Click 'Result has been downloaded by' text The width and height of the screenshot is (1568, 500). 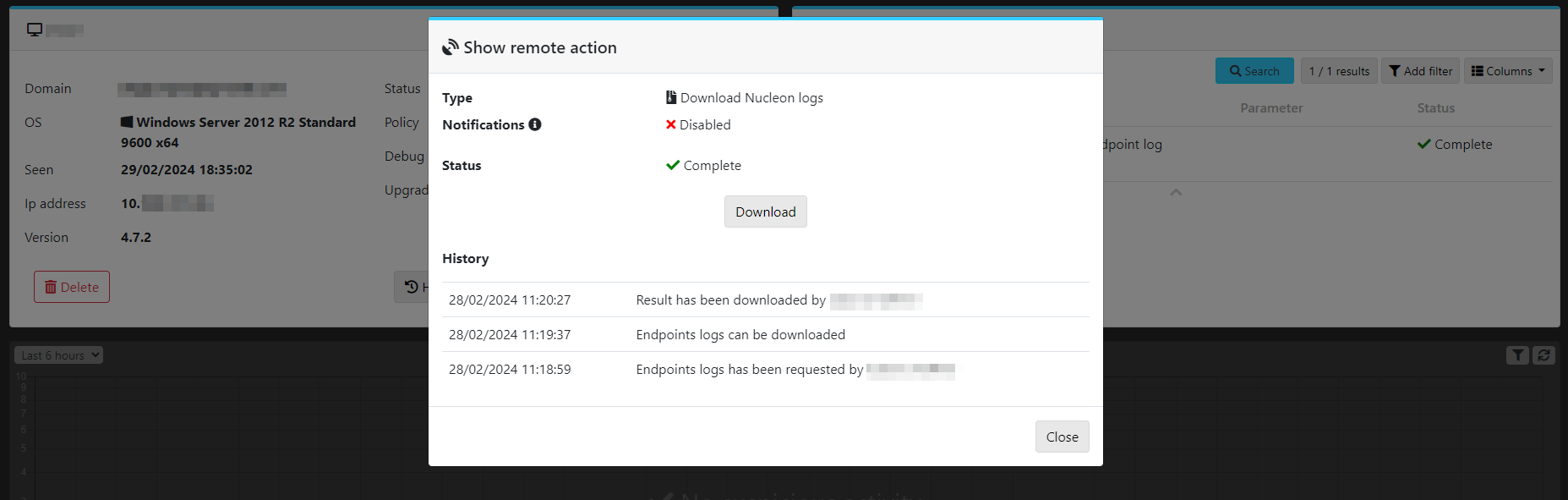click(x=731, y=300)
